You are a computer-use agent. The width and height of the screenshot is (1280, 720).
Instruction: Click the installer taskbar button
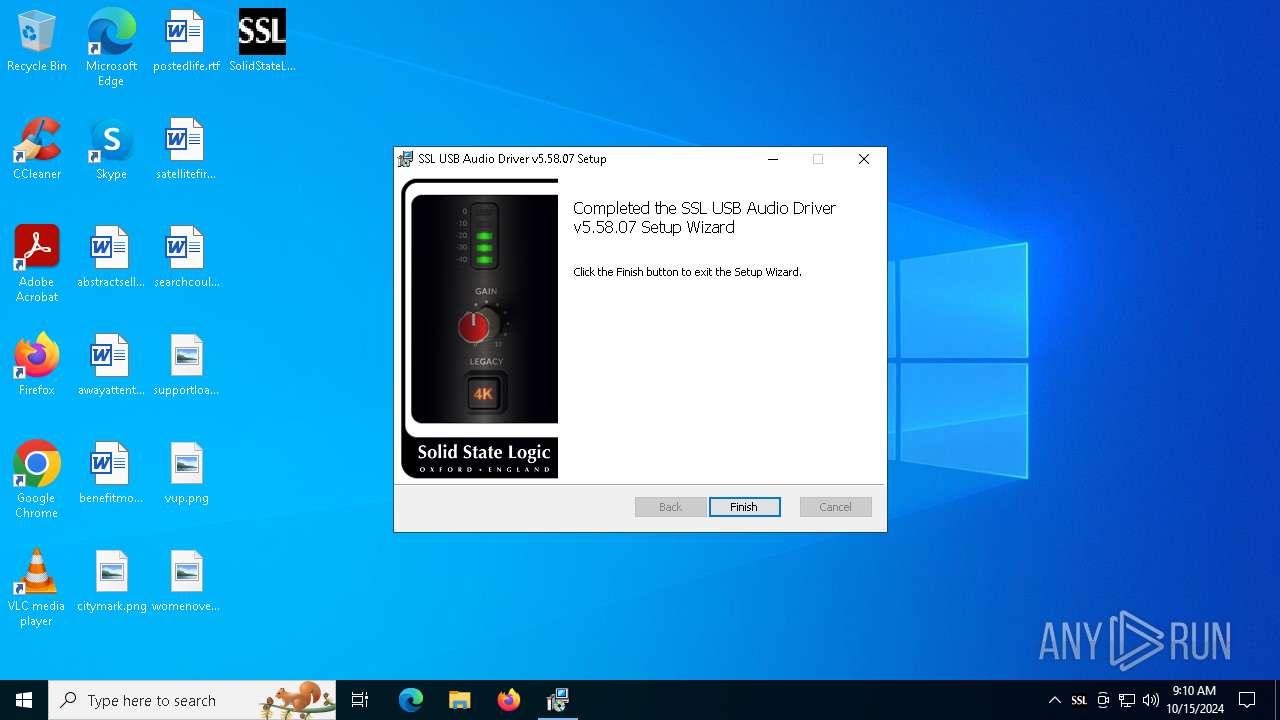[x=558, y=700]
